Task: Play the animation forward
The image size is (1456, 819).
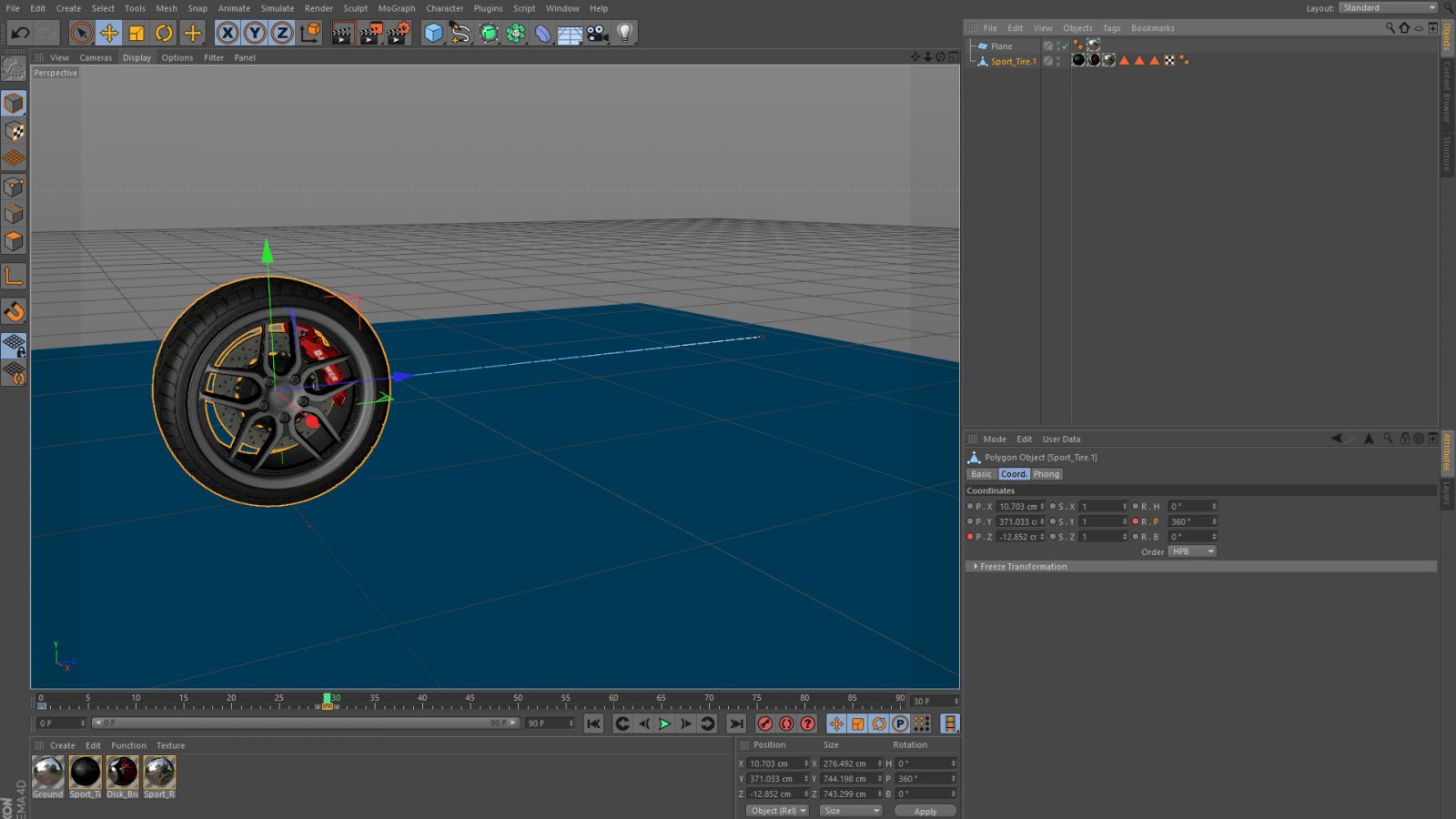Action: pos(664,723)
